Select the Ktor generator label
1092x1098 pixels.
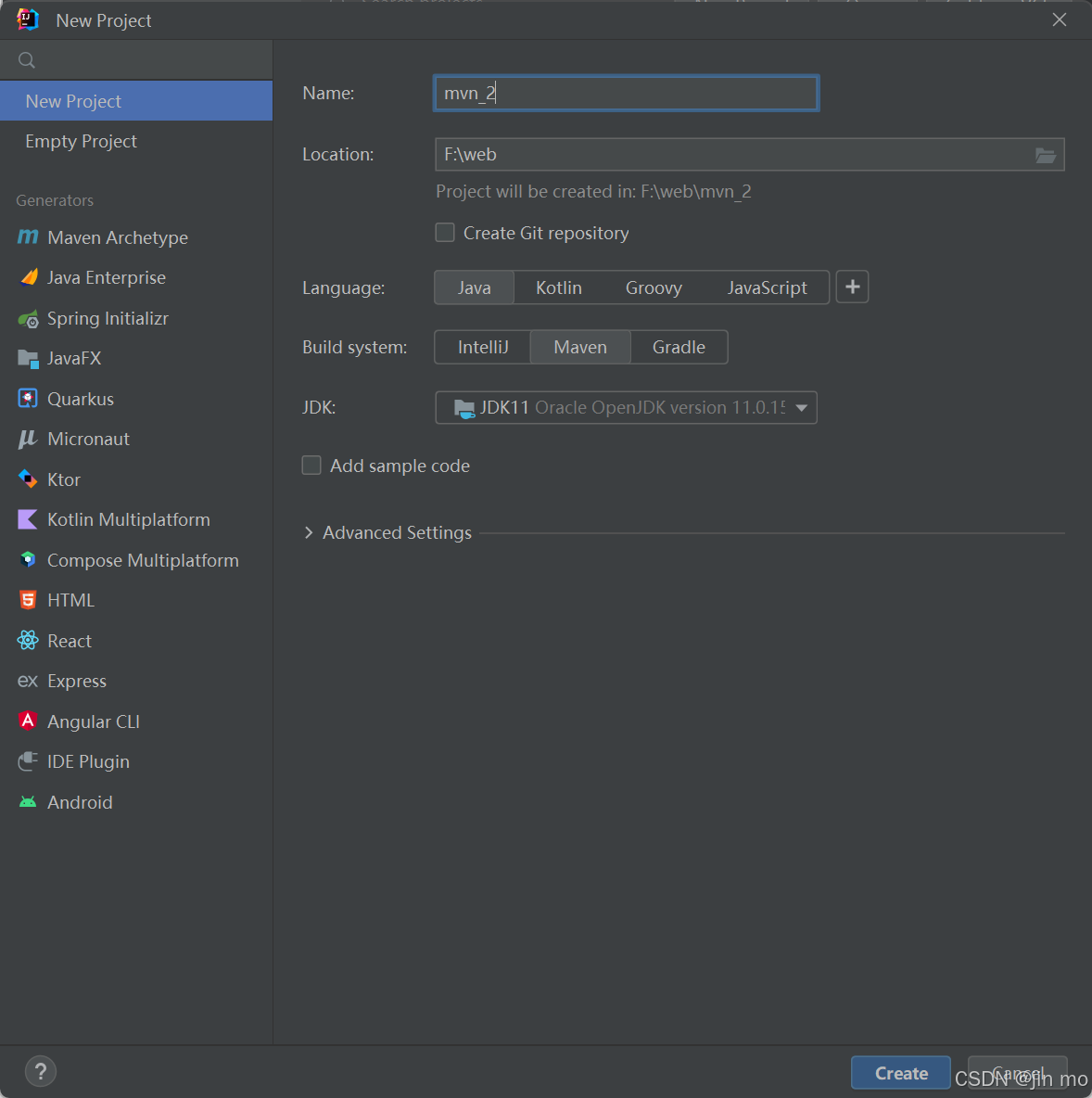coord(64,479)
